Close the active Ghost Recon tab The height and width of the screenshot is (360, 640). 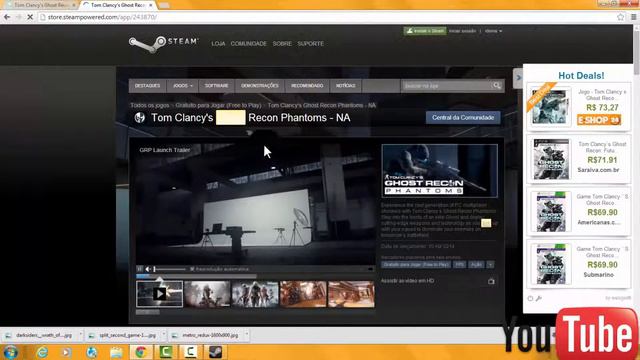(x=151, y=5)
